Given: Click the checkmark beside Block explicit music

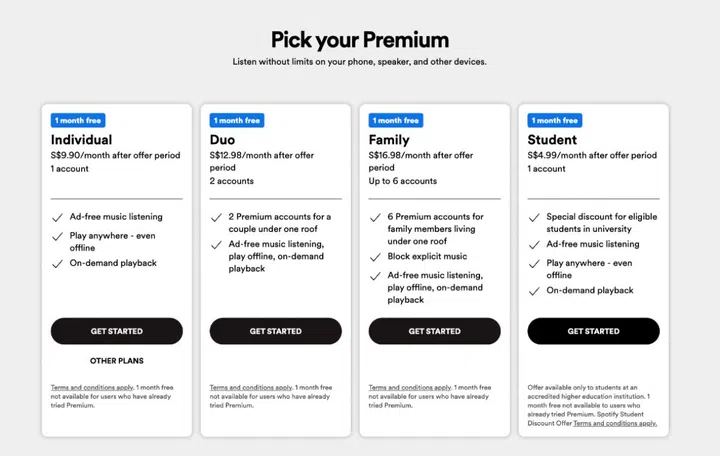Looking at the screenshot, I should (x=375, y=257).
